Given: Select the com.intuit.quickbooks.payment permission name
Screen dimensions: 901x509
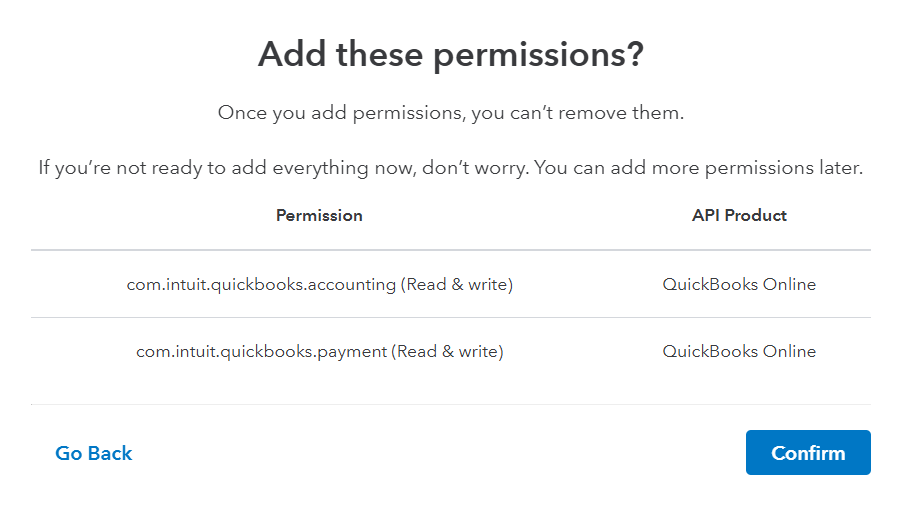Looking at the screenshot, I should pyautogui.click(x=262, y=351).
